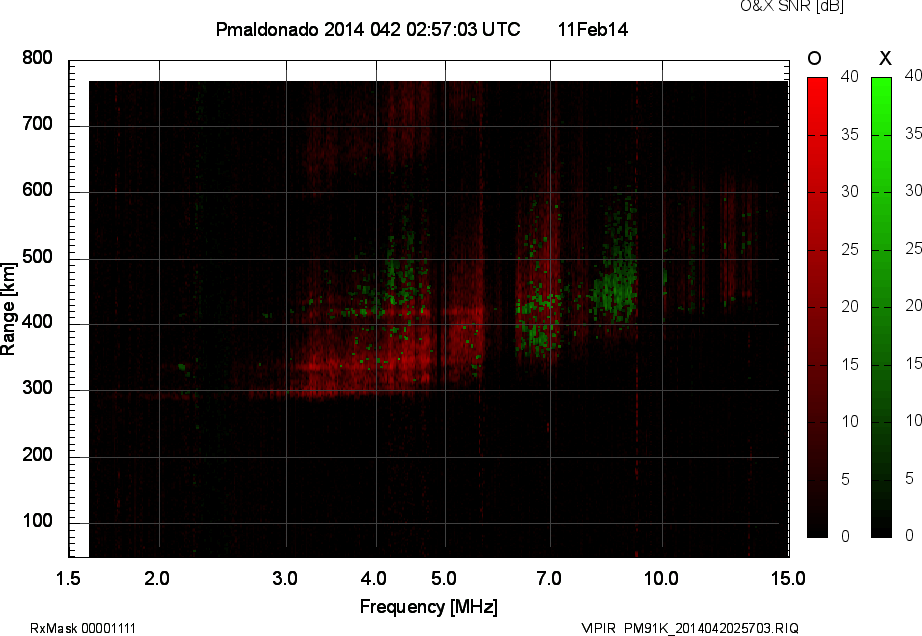Click the 'Range [km]' y-axis label
The height and width of the screenshot is (636, 922).
point(9,307)
